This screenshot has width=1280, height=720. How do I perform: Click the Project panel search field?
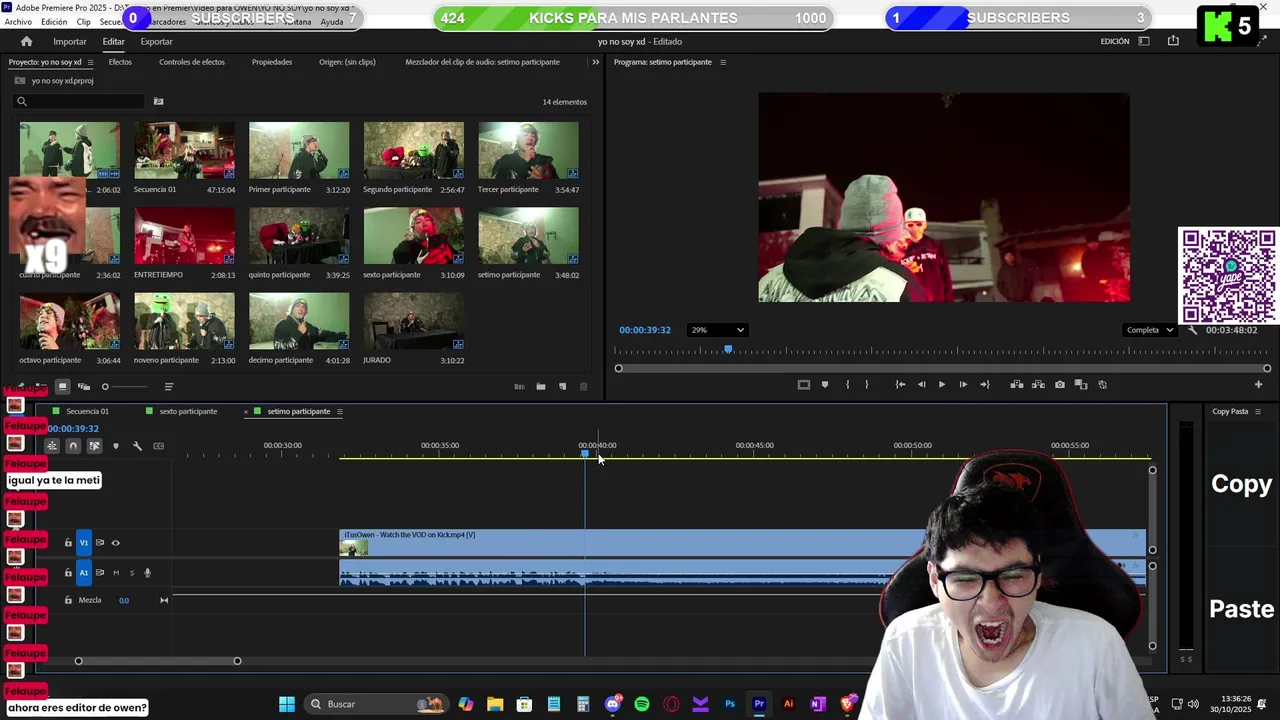[x=80, y=101]
